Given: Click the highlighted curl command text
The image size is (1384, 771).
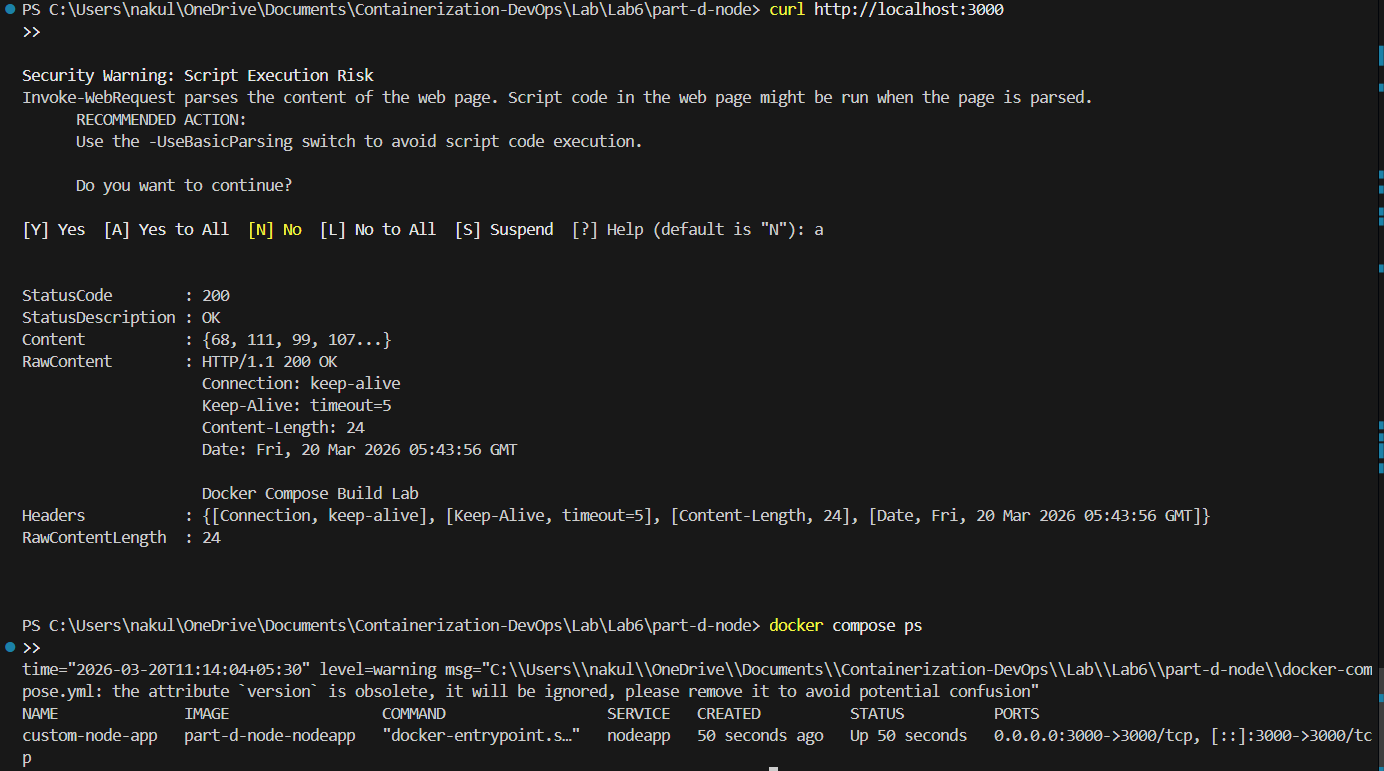Looking at the screenshot, I should coord(785,9).
